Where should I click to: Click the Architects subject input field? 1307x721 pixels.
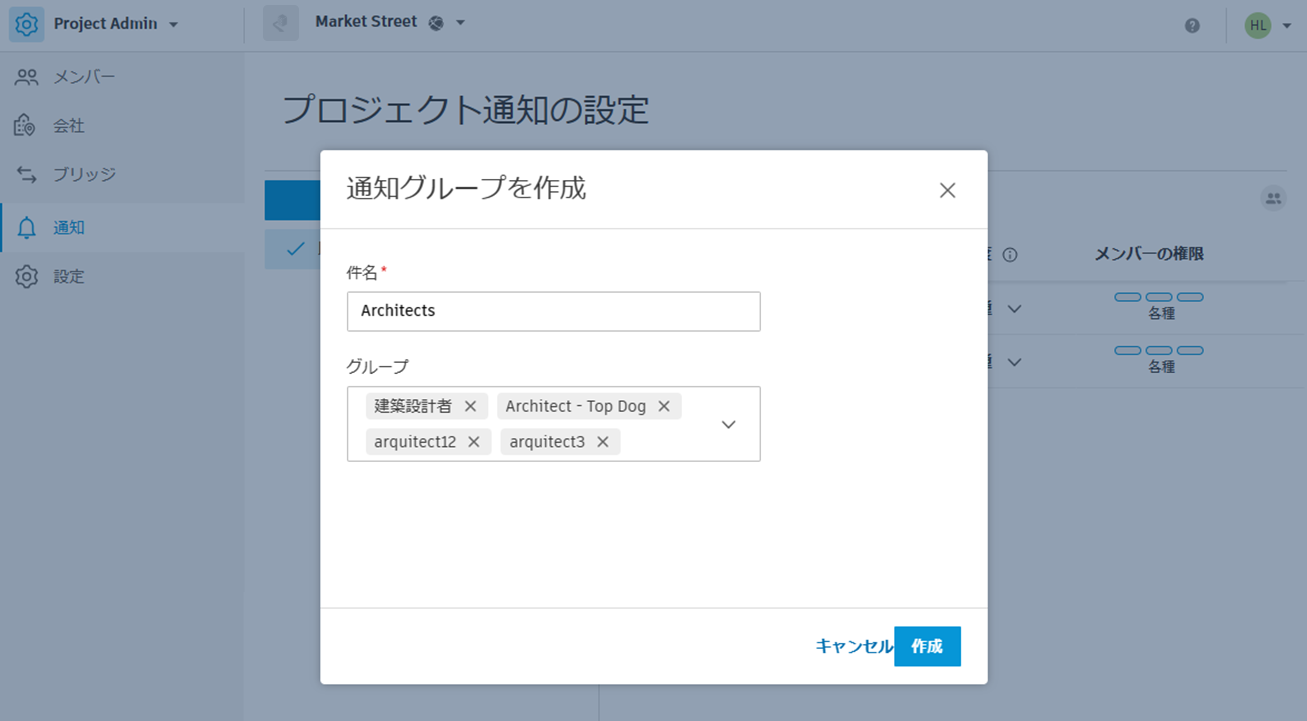point(553,311)
